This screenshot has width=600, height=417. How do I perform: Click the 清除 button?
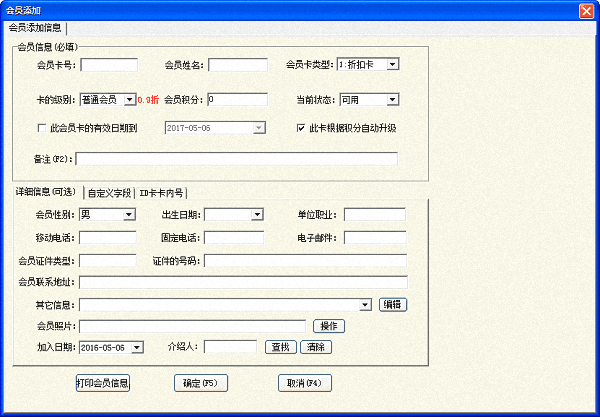315,347
